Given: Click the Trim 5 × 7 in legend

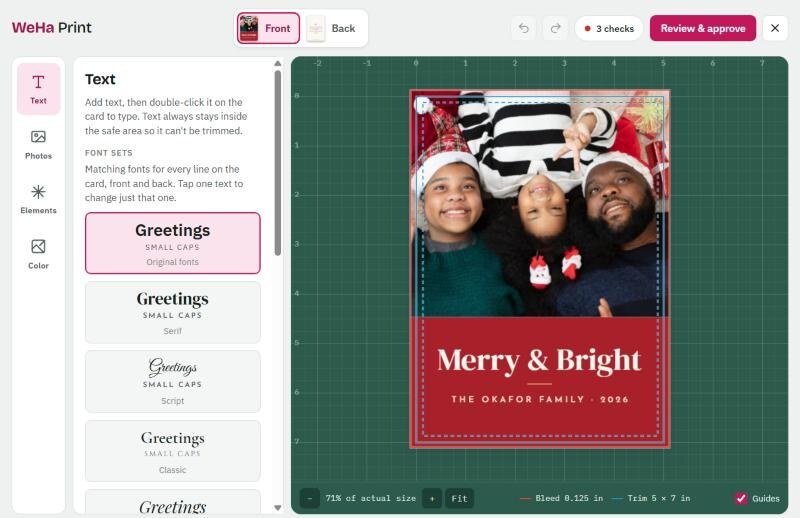Looking at the screenshot, I should coord(651,499).
